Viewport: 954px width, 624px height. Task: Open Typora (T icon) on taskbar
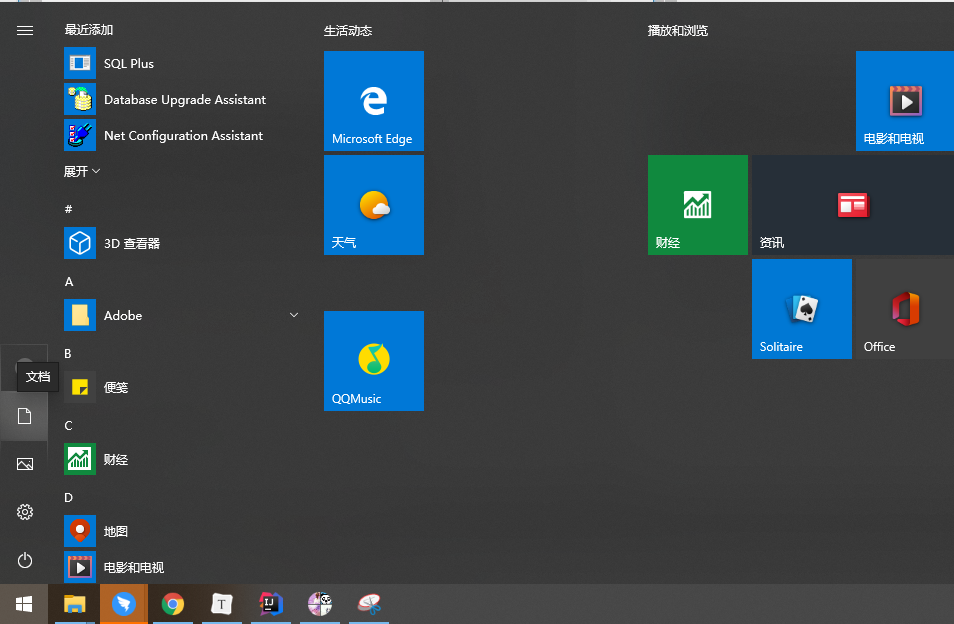pyautogui.click(x=221, y=604)
